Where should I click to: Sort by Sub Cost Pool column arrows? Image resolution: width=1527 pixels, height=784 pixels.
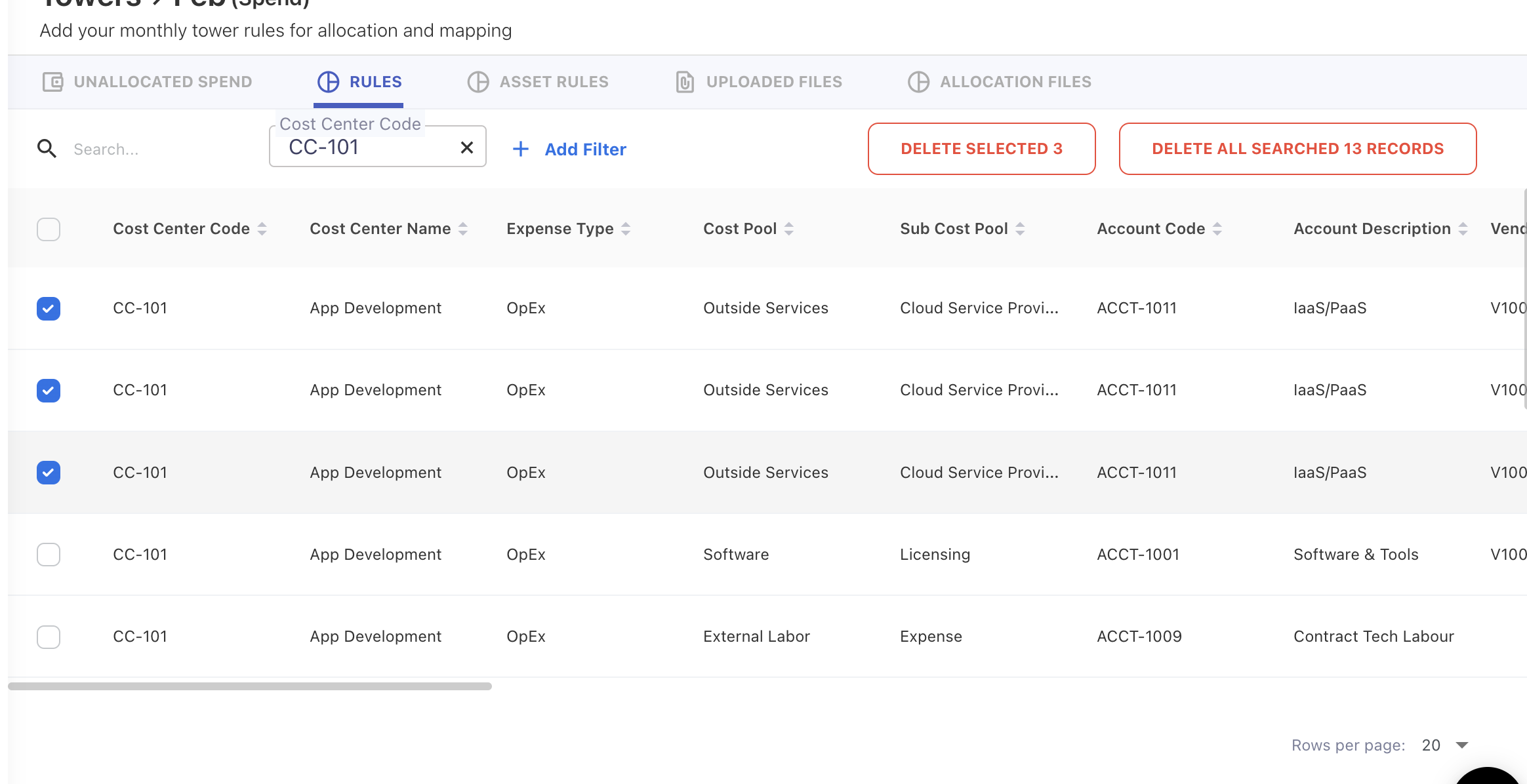point(1020,229)
